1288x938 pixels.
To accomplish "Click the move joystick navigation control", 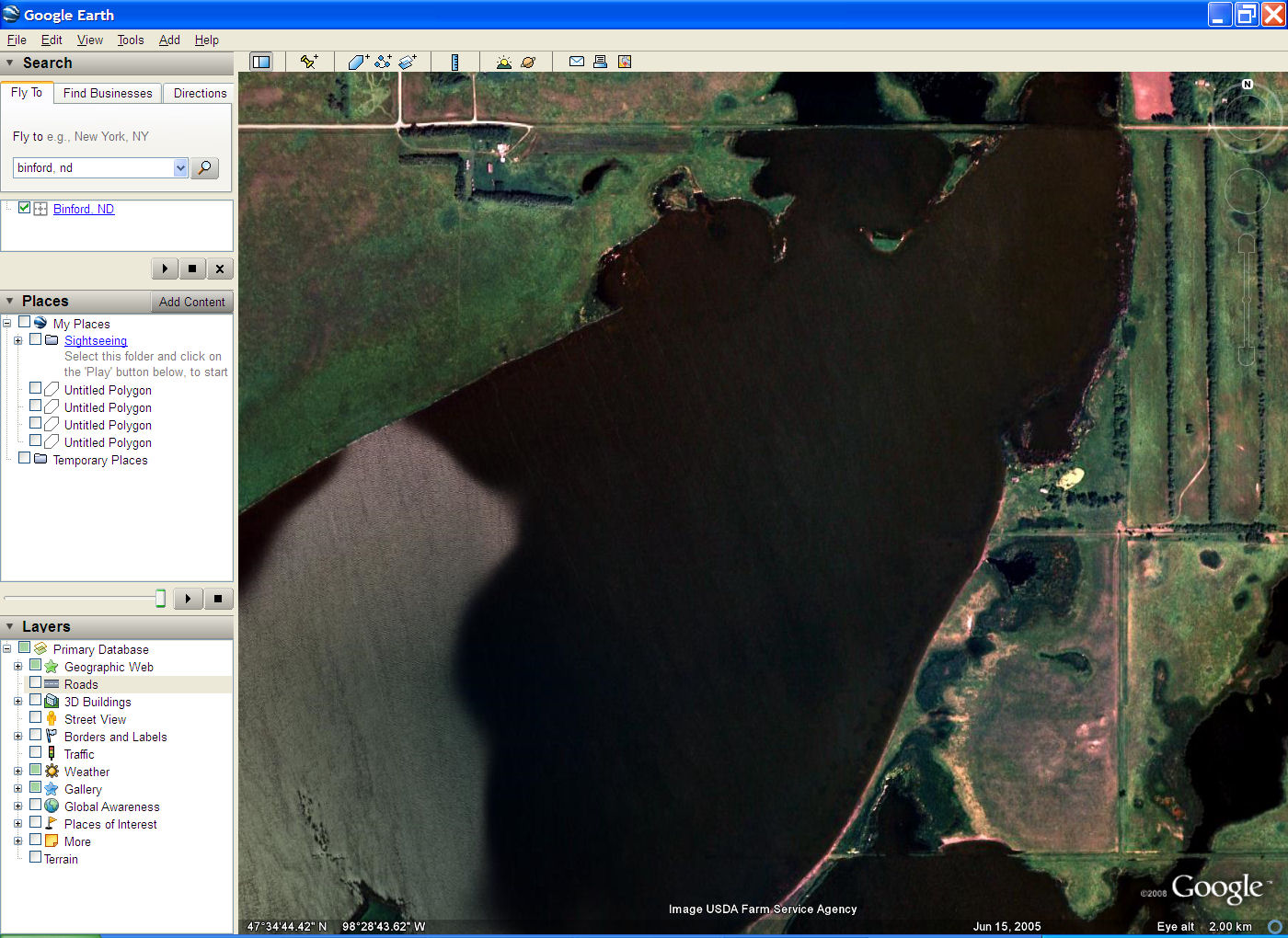I will pyautogui.click(x=1247, y=190).
